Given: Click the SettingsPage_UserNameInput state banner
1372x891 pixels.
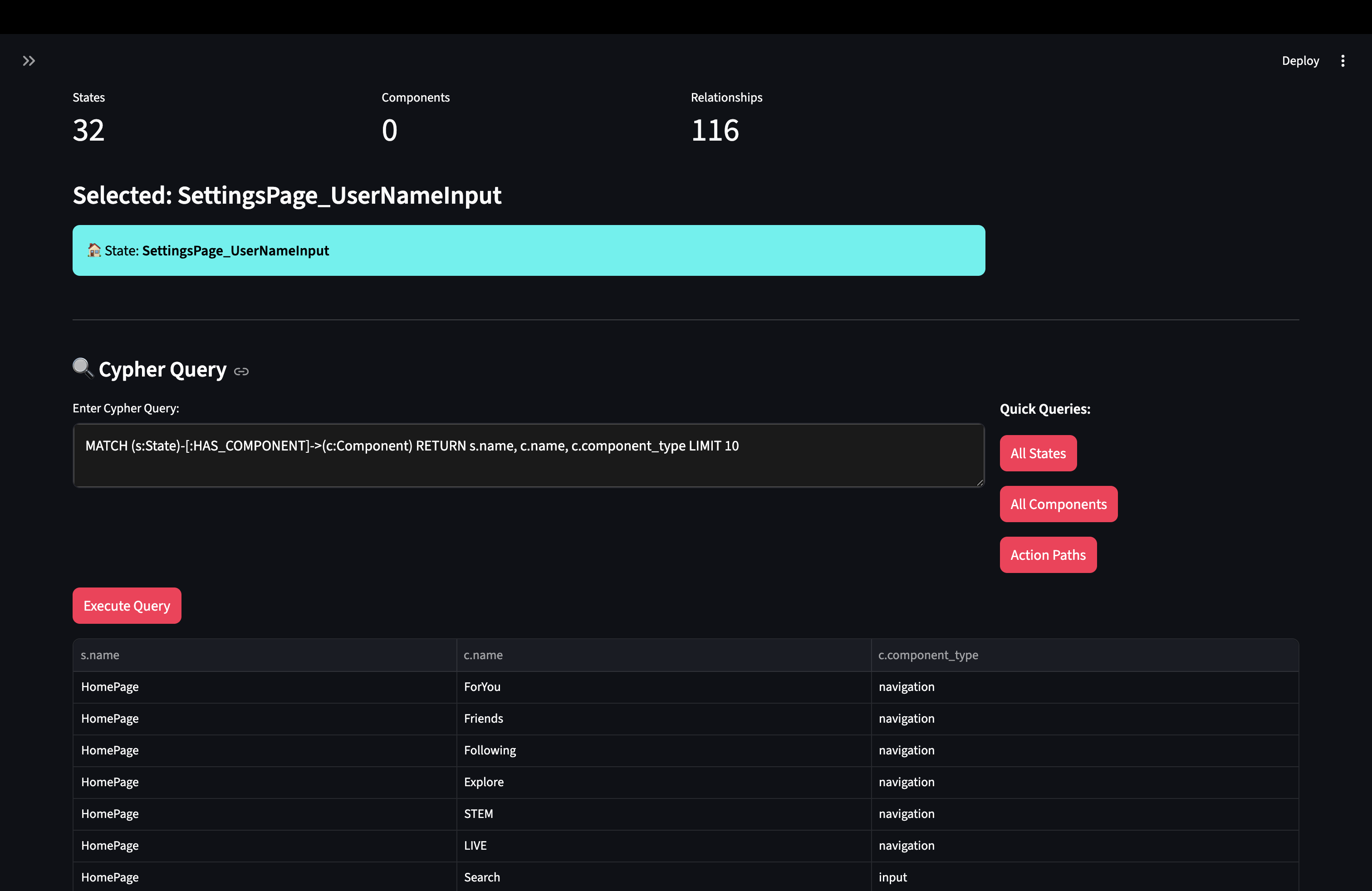Looking at the screenshot, I should click(x=528, y=250).
